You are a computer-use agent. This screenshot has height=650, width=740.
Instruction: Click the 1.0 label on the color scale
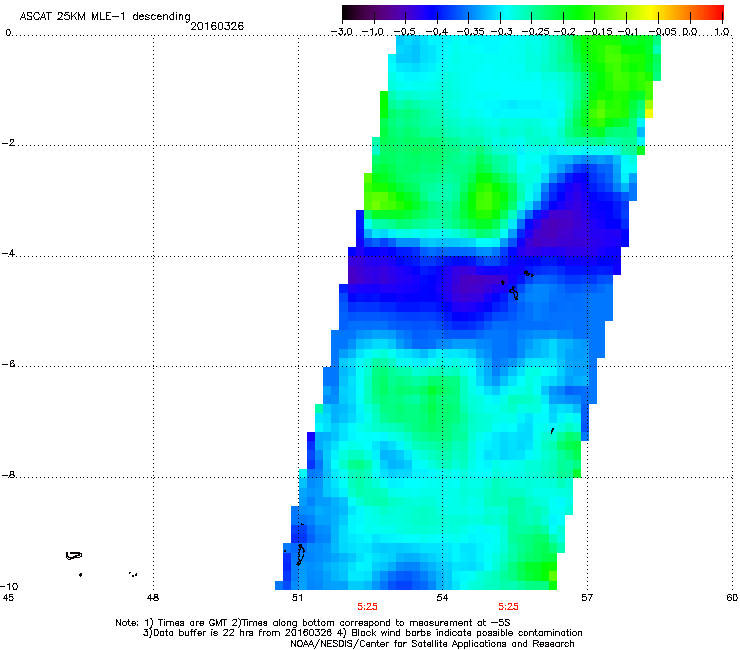[722, 32]
